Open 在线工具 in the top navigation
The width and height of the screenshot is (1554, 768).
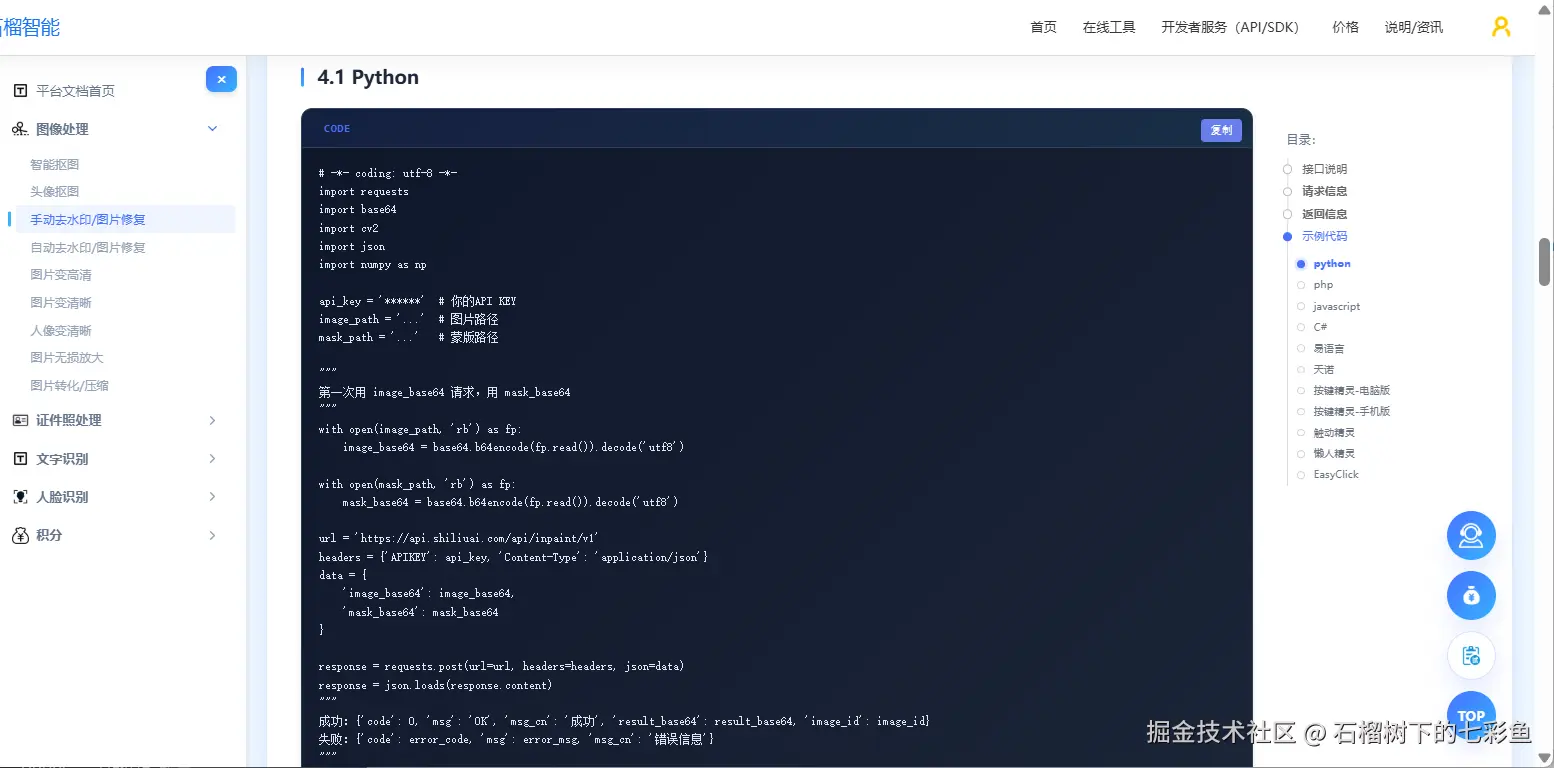(x=1109, y=27)
